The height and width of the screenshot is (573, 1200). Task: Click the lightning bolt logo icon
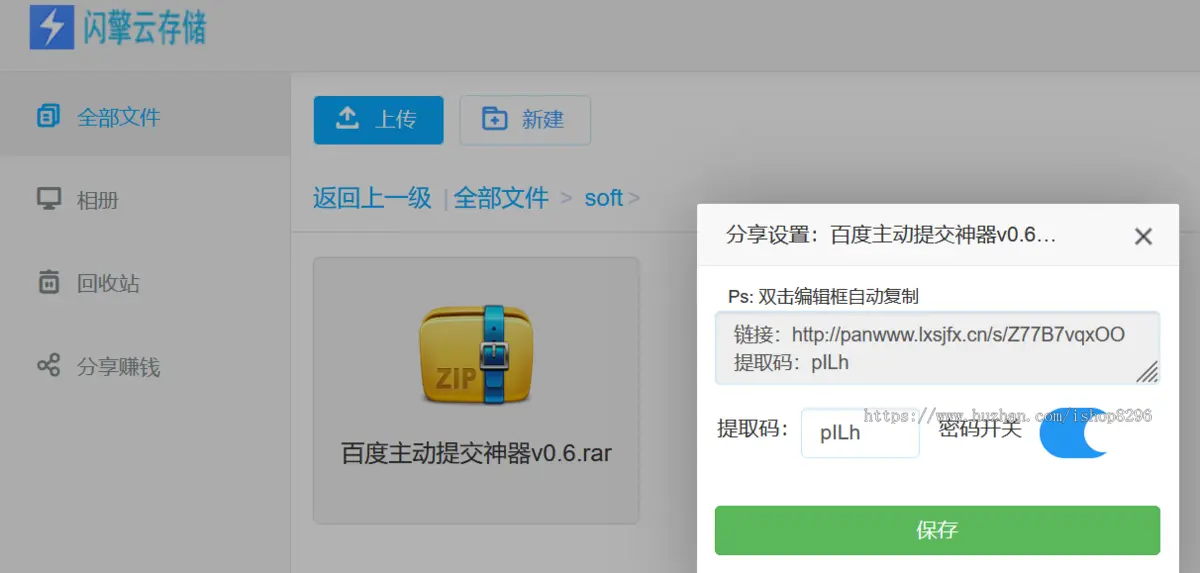[x=52, y=27]
